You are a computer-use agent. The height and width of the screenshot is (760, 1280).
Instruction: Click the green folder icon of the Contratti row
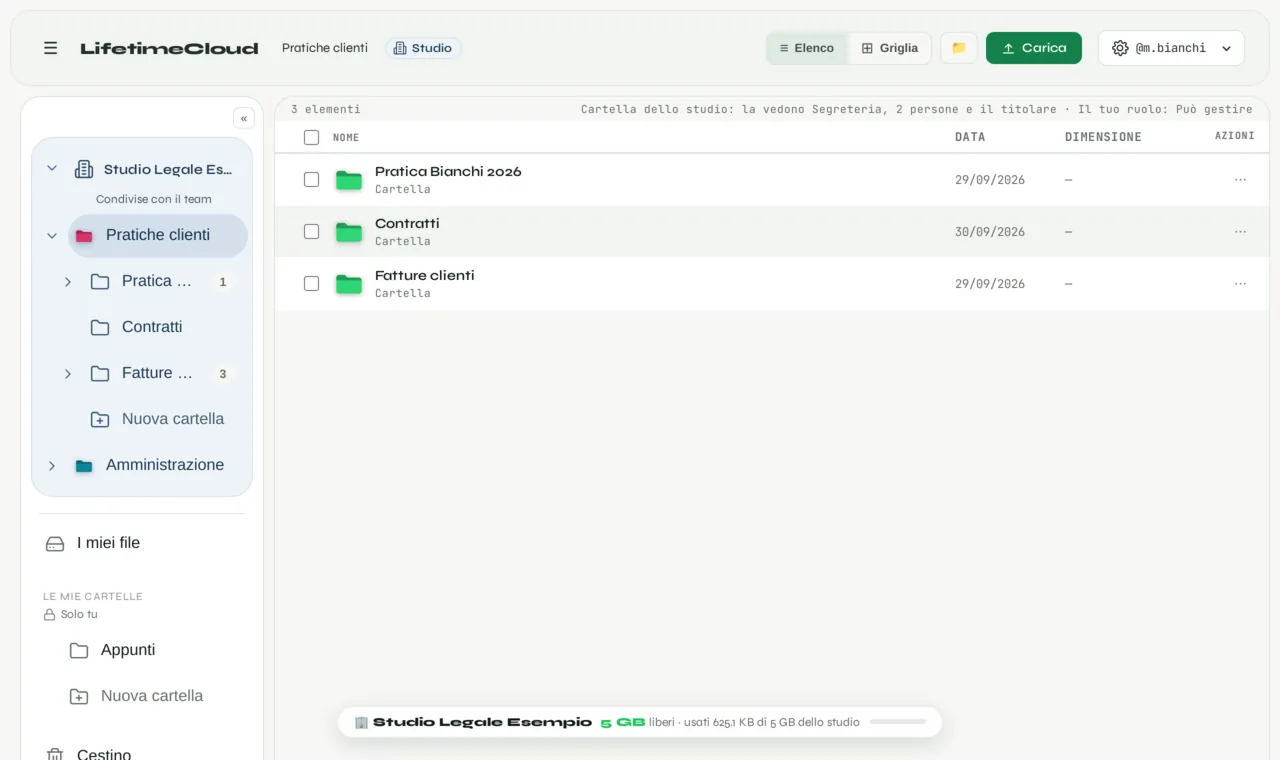point(349,232)
